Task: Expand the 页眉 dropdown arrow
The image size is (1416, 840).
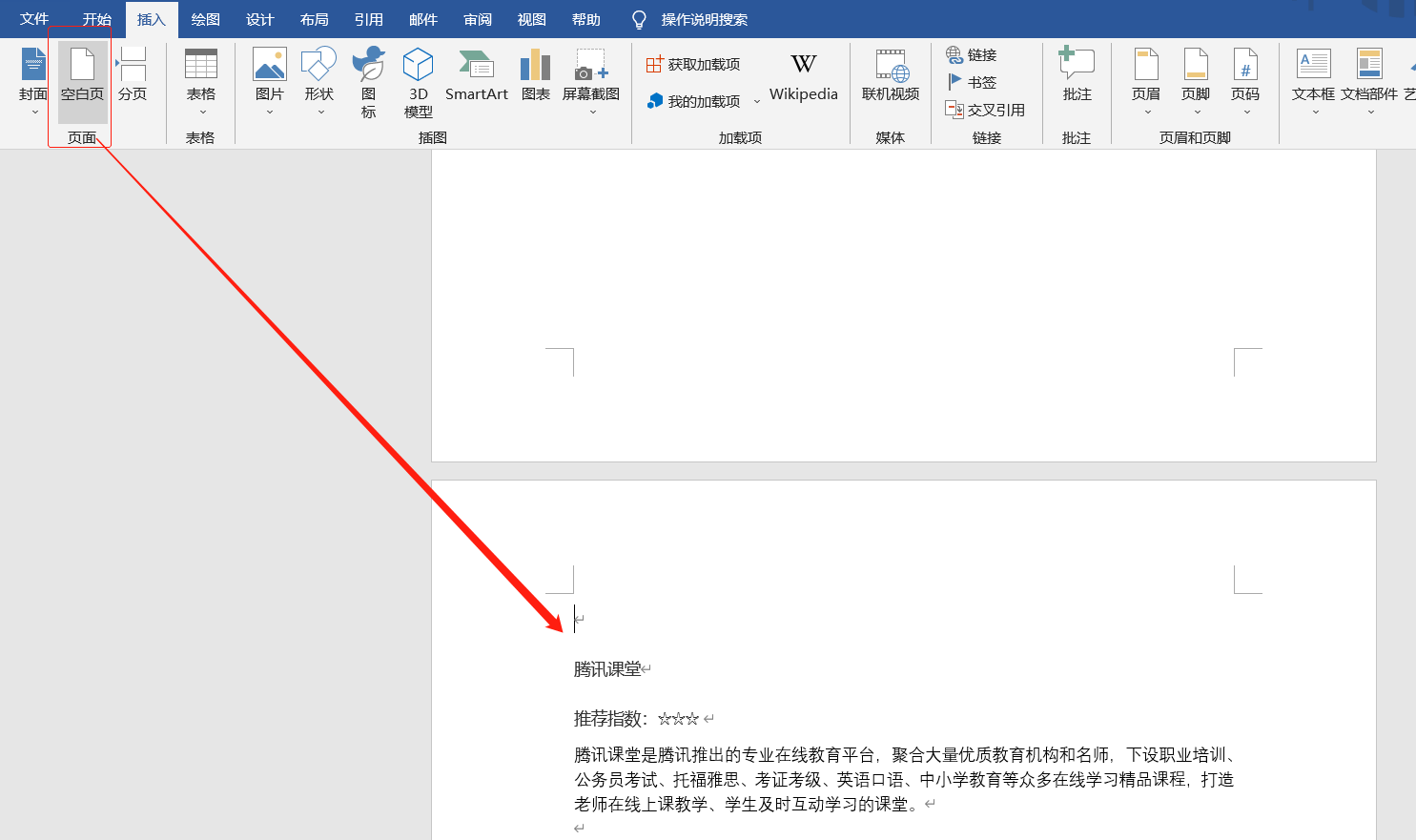Action: pos(1147,113)
